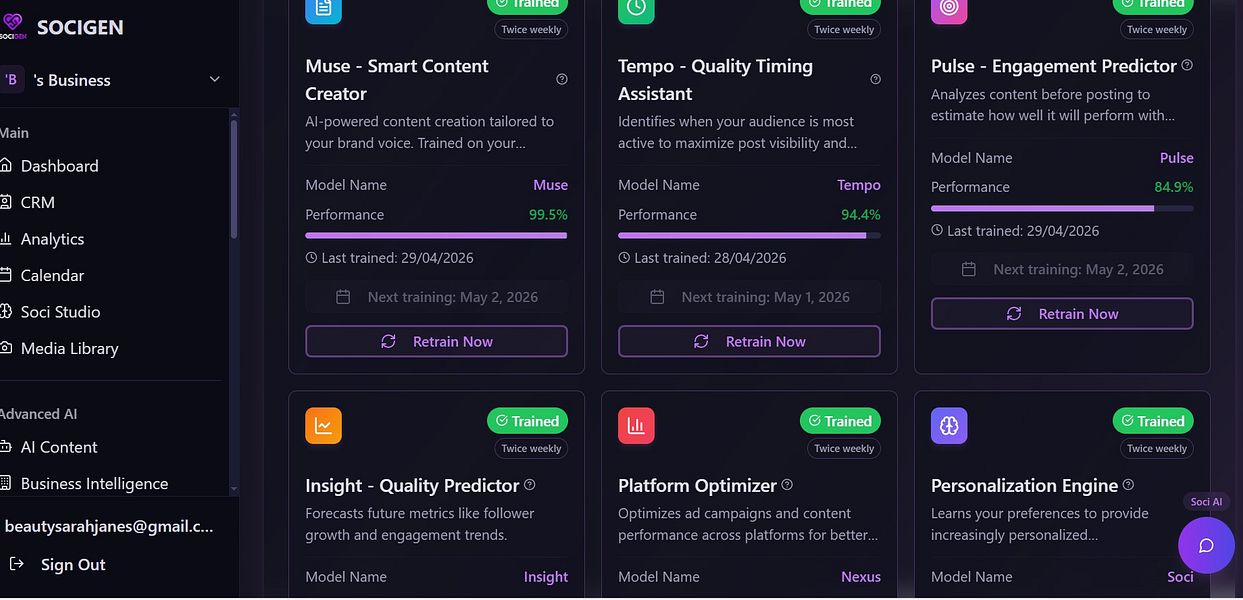1243x600 pixels.
Task: Click Tempo performance progress bar
Action: click(x=749, y=235)
